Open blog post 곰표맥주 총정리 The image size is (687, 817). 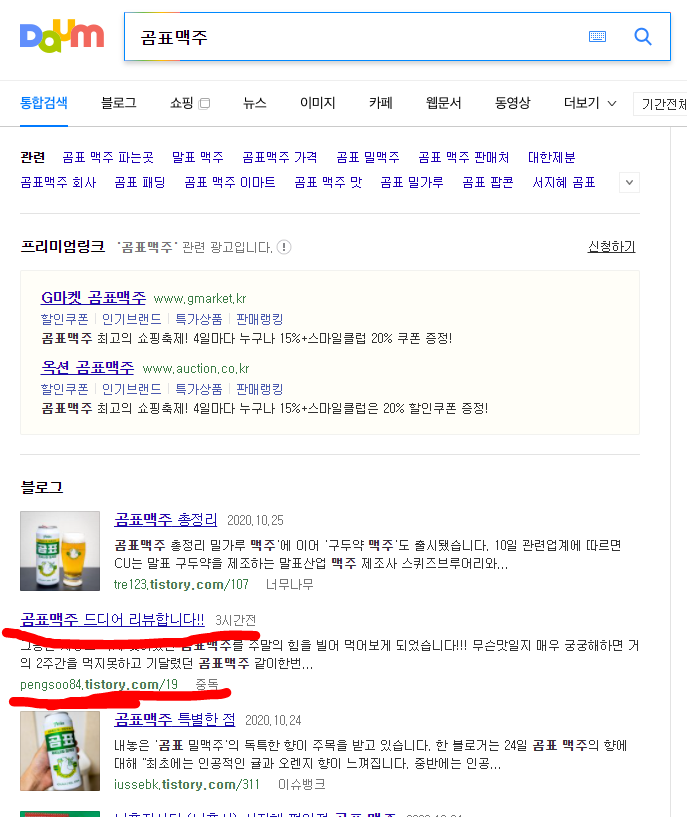(166, 519)
